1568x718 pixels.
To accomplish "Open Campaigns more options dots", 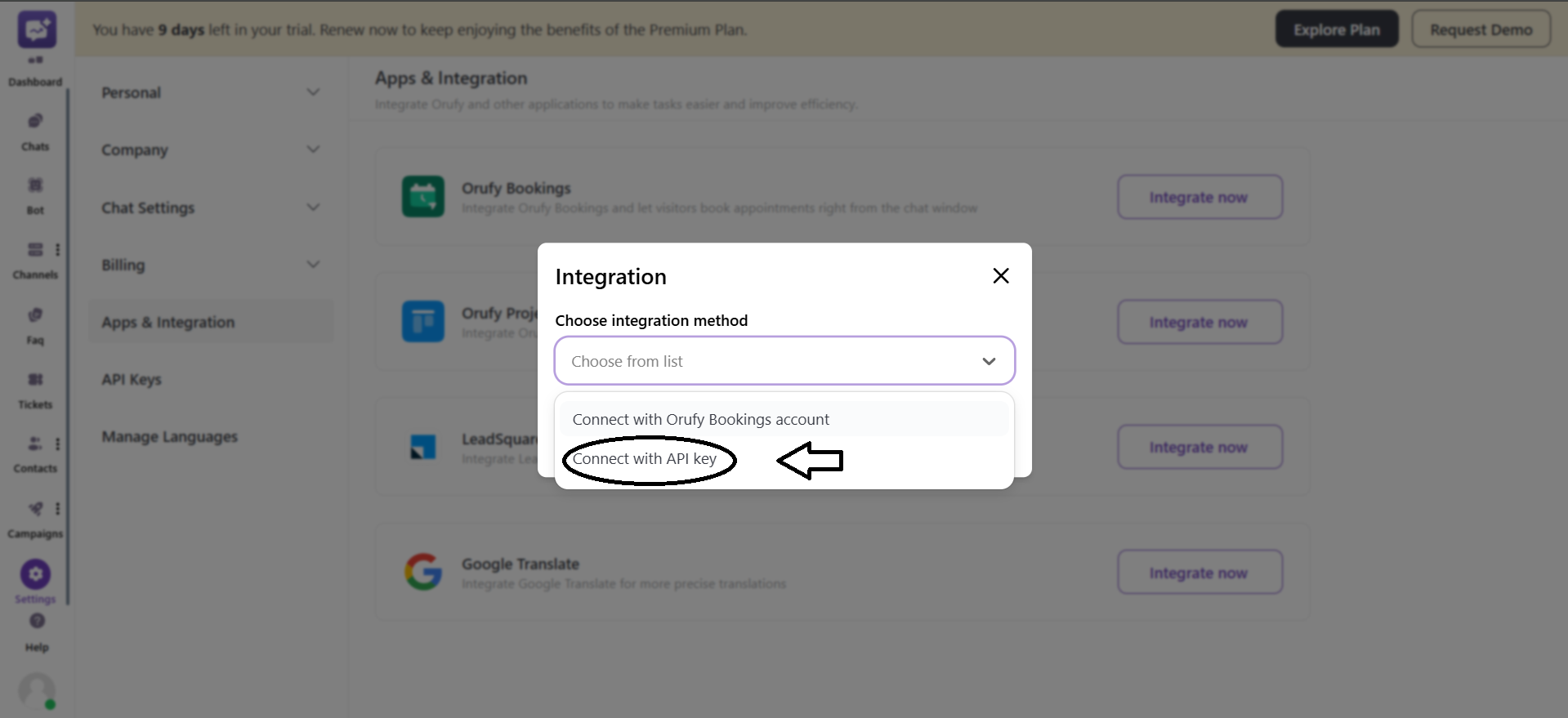I will click(x=57, y=509).
